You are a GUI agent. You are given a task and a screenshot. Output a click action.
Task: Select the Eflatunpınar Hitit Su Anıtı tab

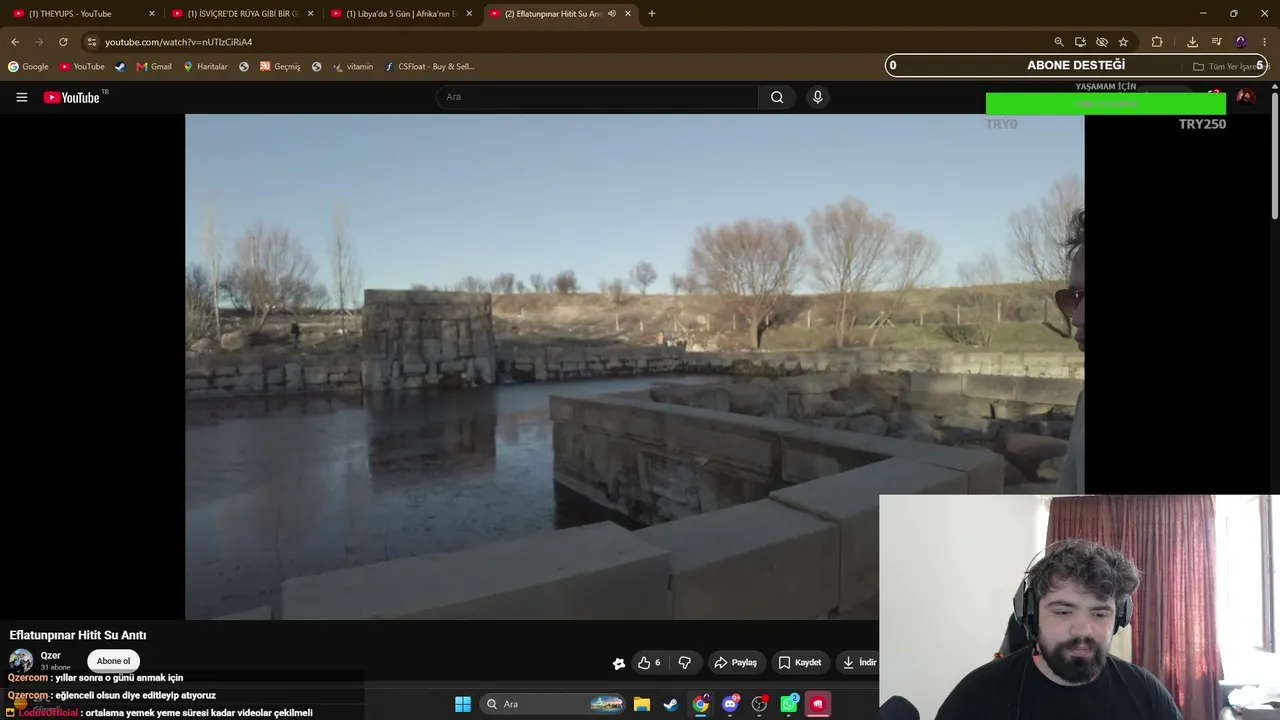552,14
